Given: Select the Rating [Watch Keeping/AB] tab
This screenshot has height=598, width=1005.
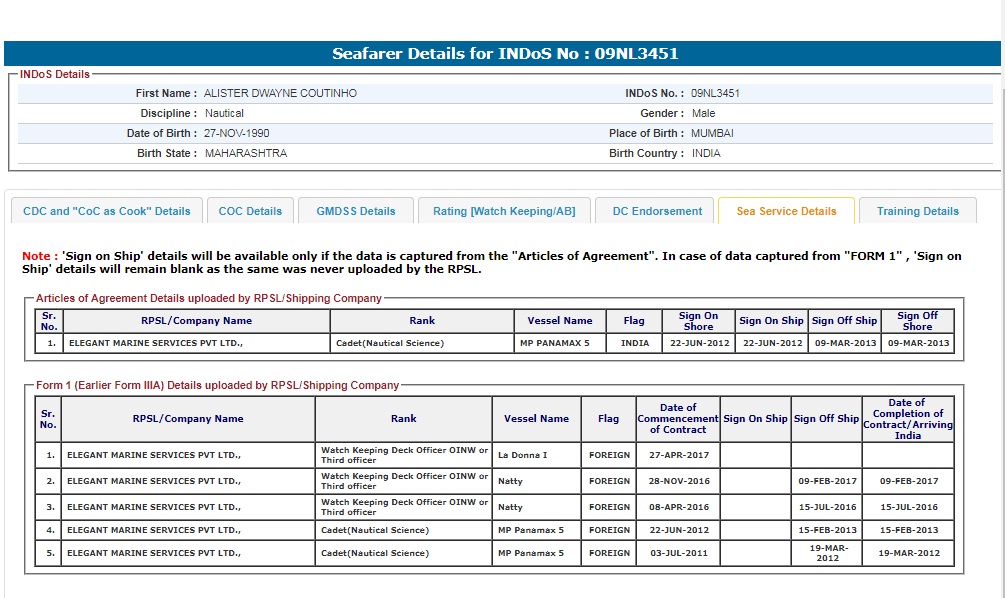Looking at the screenshot, I should 504,211.
